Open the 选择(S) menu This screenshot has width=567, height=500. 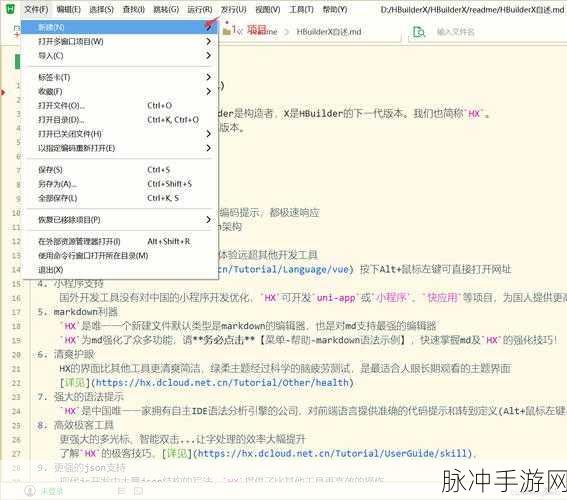pos(102,10)
